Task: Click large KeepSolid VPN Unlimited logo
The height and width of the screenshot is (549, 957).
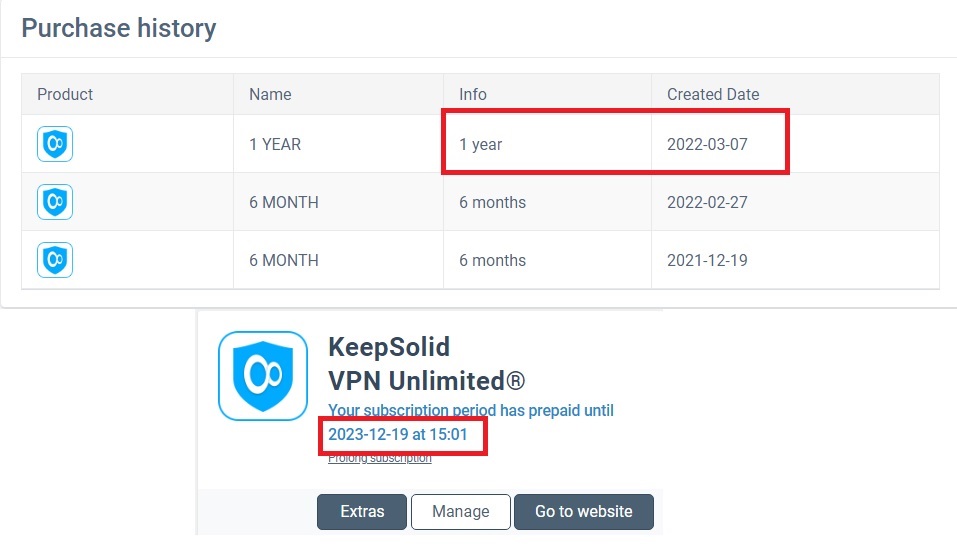Action: coord(263,376)
